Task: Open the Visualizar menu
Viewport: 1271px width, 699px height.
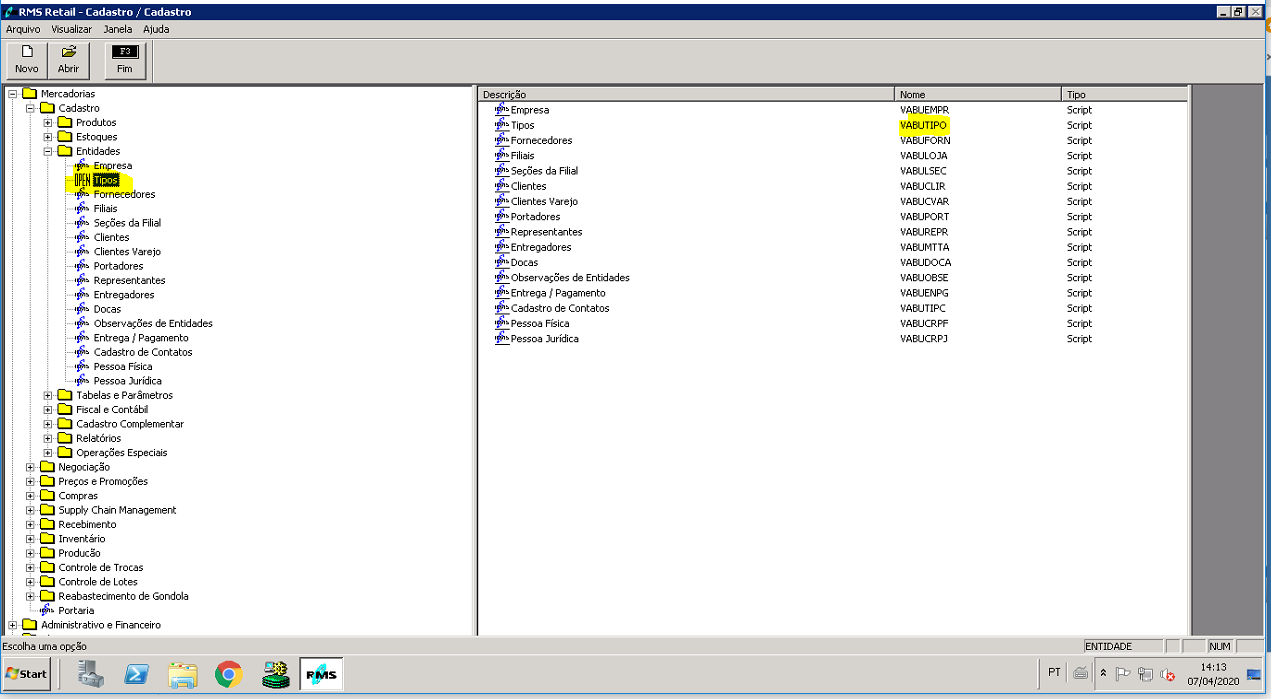Action: click(72, 29)
